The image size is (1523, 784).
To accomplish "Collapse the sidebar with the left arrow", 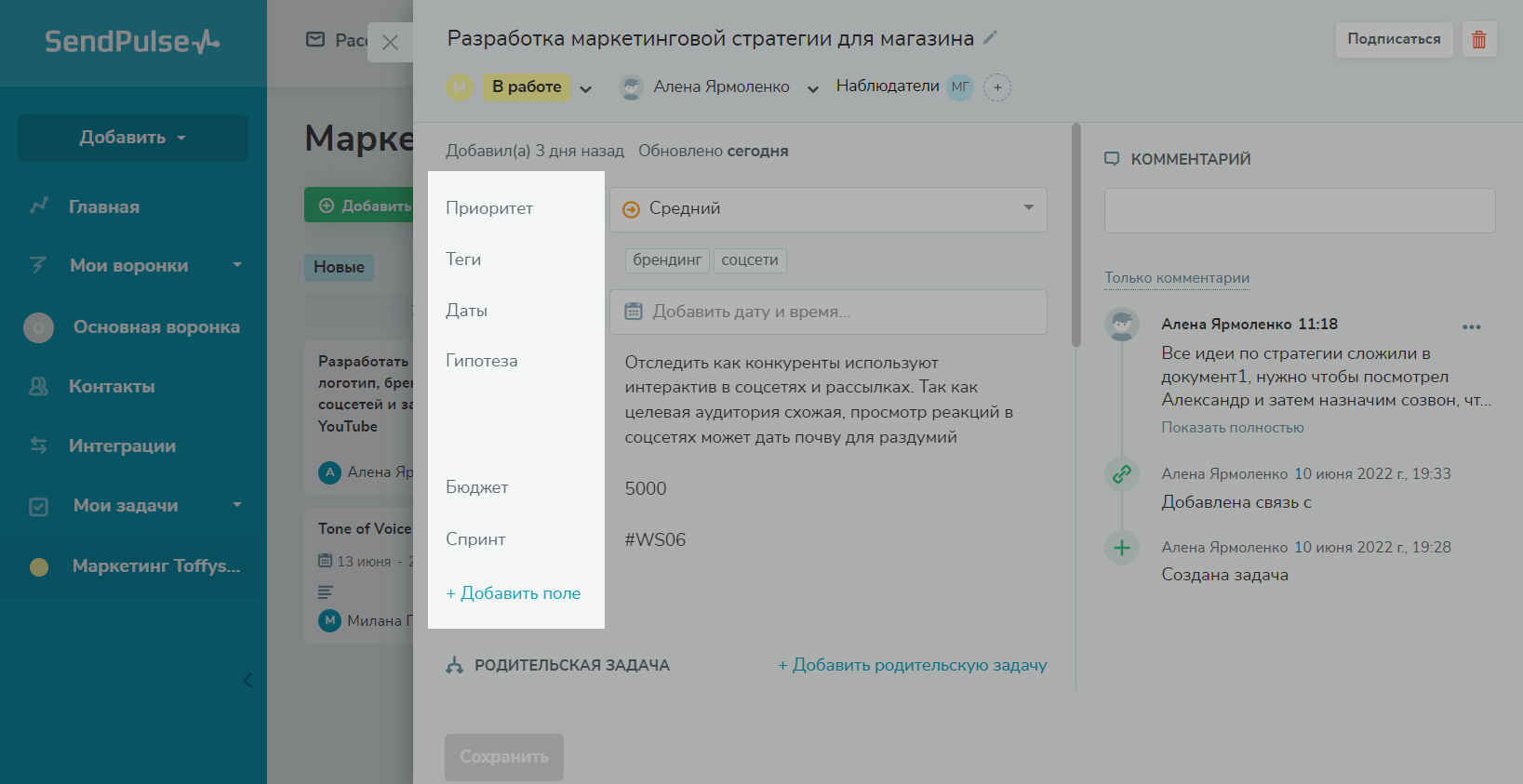I will 247,681.
